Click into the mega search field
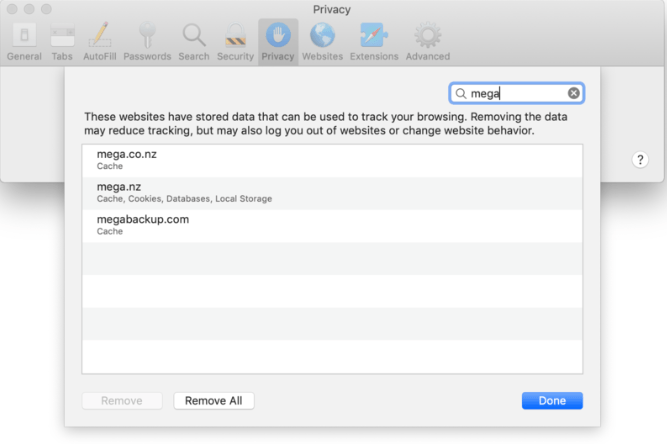This screenshot has width=667, height=444. point(516,93)
